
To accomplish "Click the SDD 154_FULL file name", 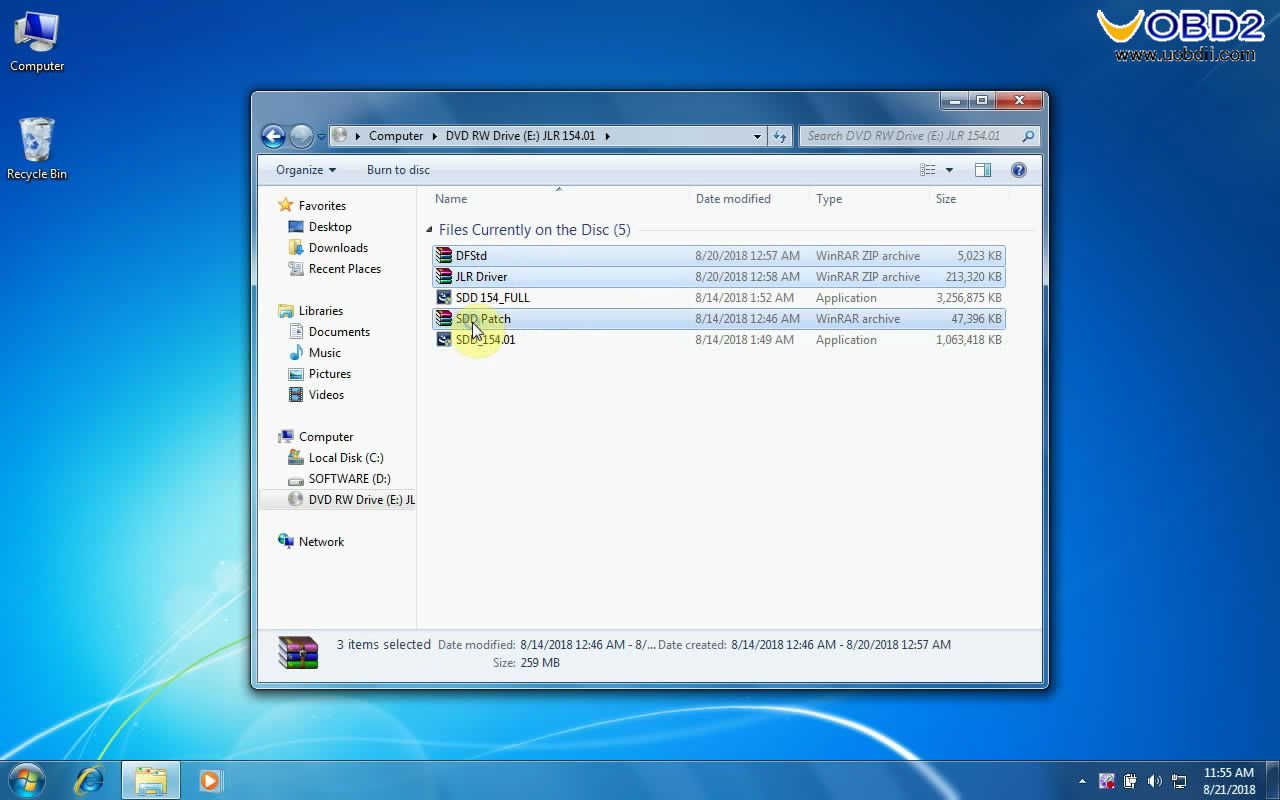I will [493, 298].
